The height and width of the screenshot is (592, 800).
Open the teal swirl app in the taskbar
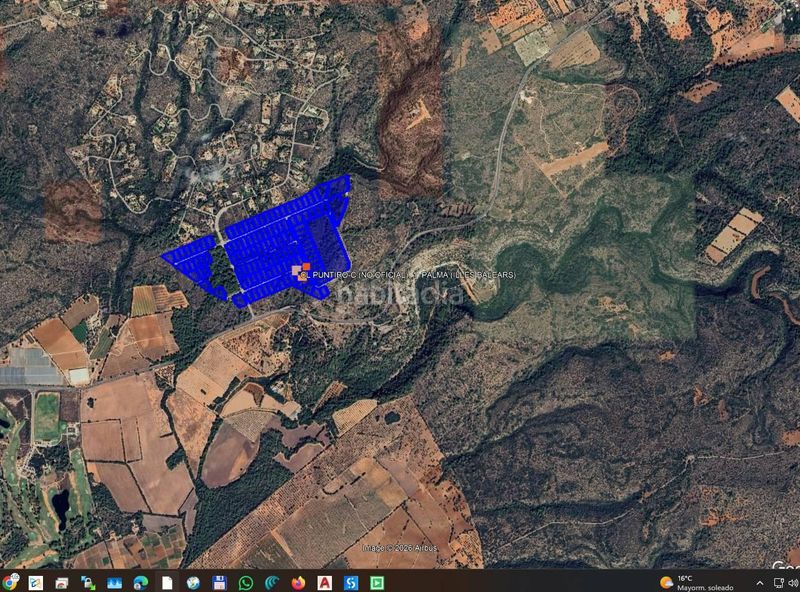tap(272, 582)
